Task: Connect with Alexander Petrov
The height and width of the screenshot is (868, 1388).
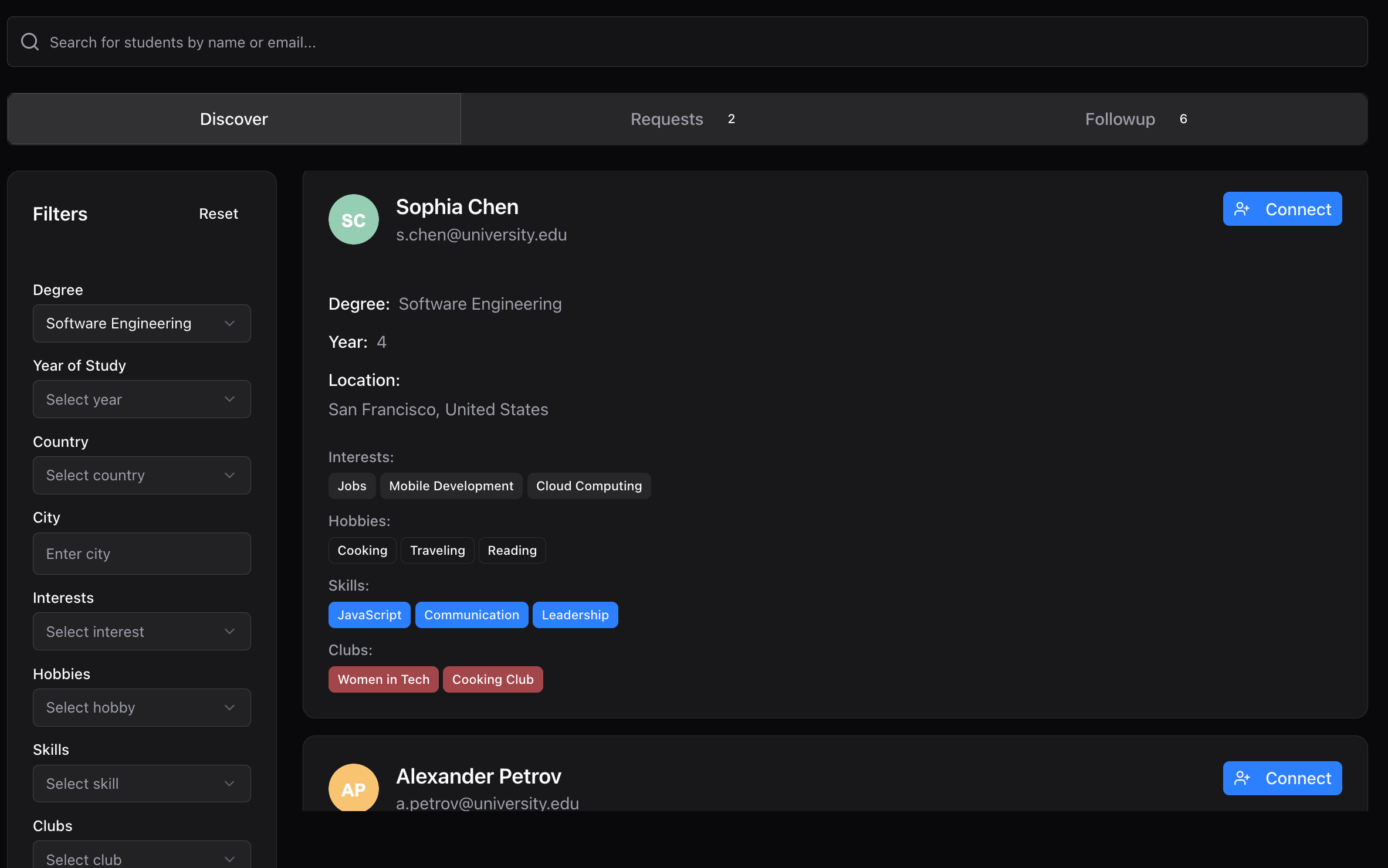Action: [x=1282, y=778]
